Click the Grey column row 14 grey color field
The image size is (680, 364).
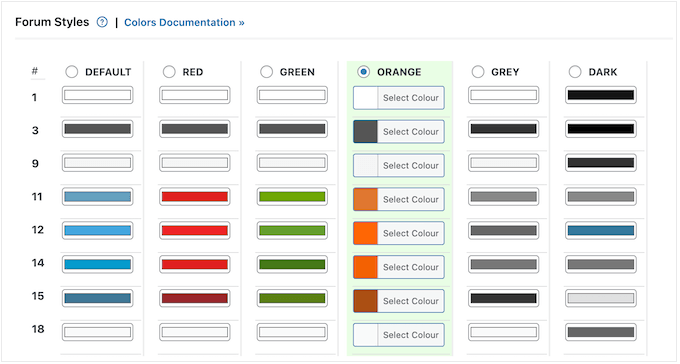click(503, 264)
